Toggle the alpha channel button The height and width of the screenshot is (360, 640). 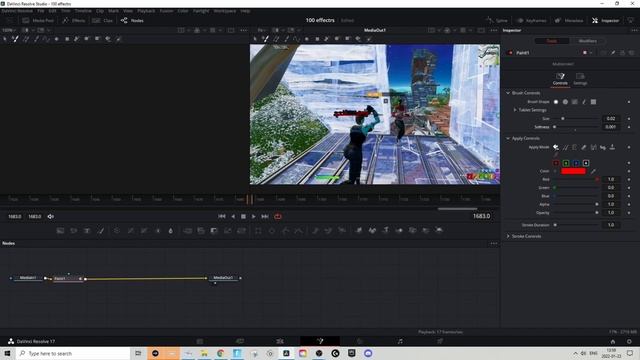586,163
